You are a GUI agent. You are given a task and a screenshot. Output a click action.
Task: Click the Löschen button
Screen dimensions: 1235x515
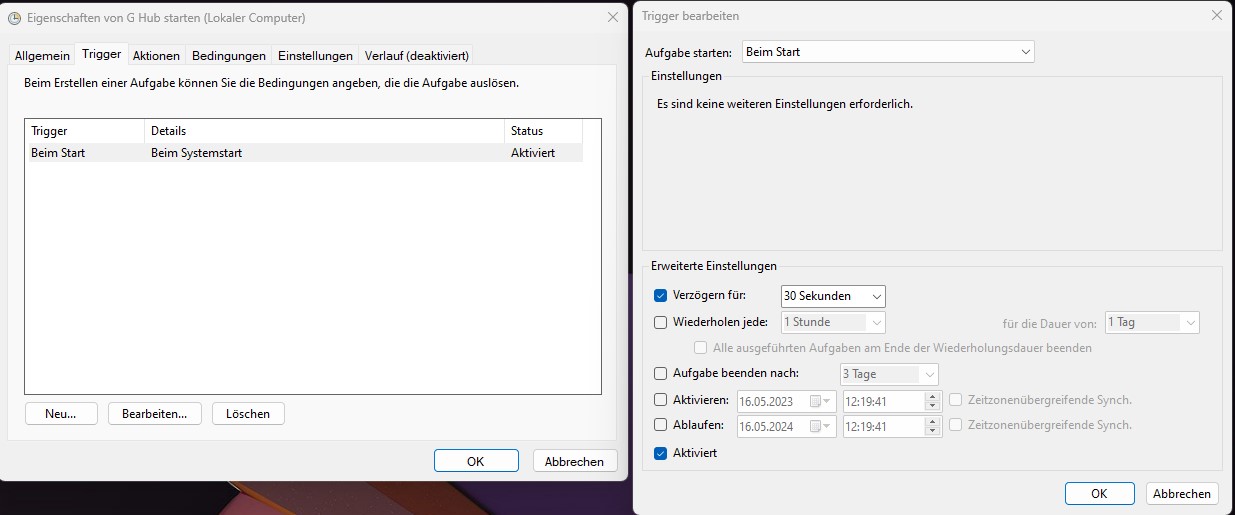tap(248, 414)
